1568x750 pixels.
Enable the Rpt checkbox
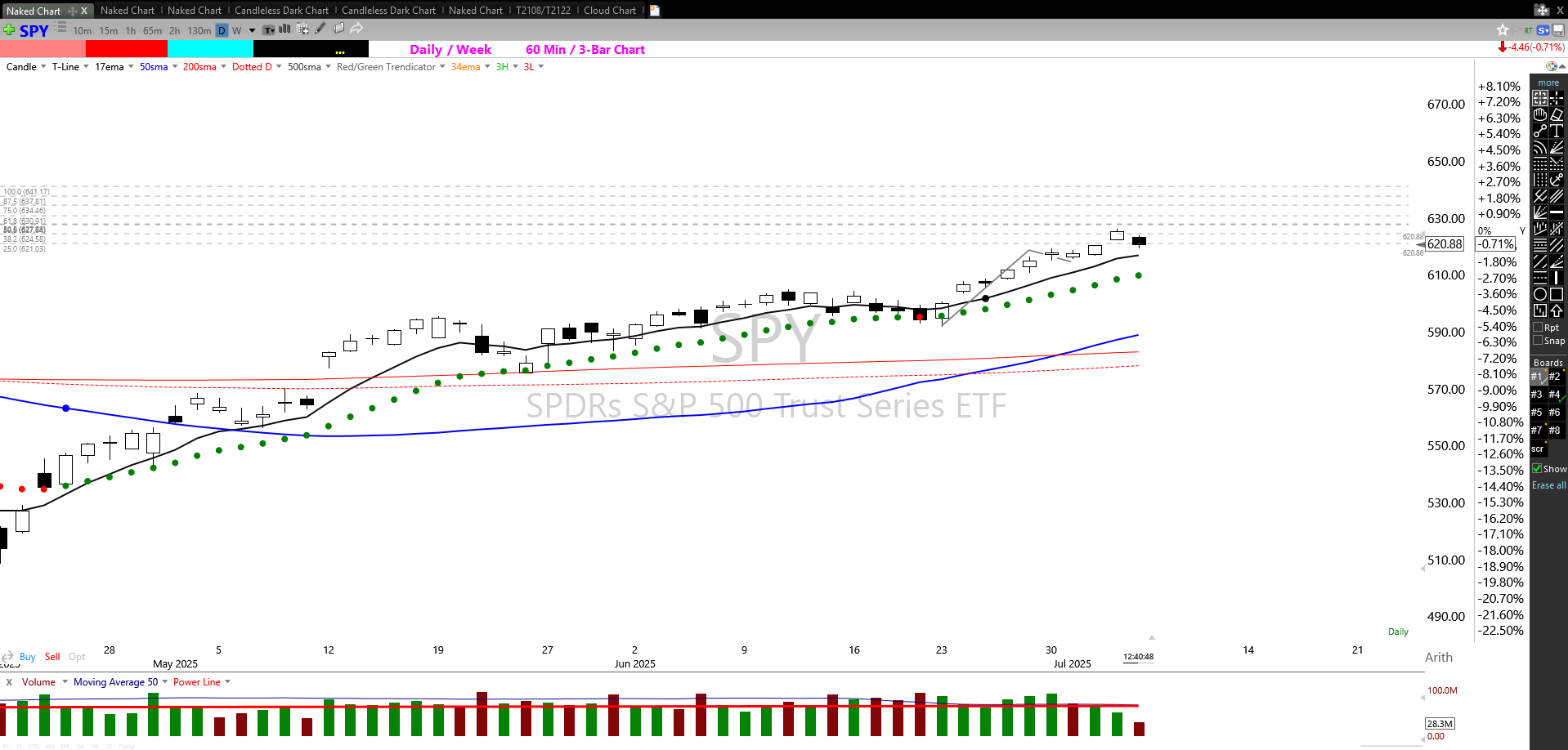click(x=1538, y=327)
